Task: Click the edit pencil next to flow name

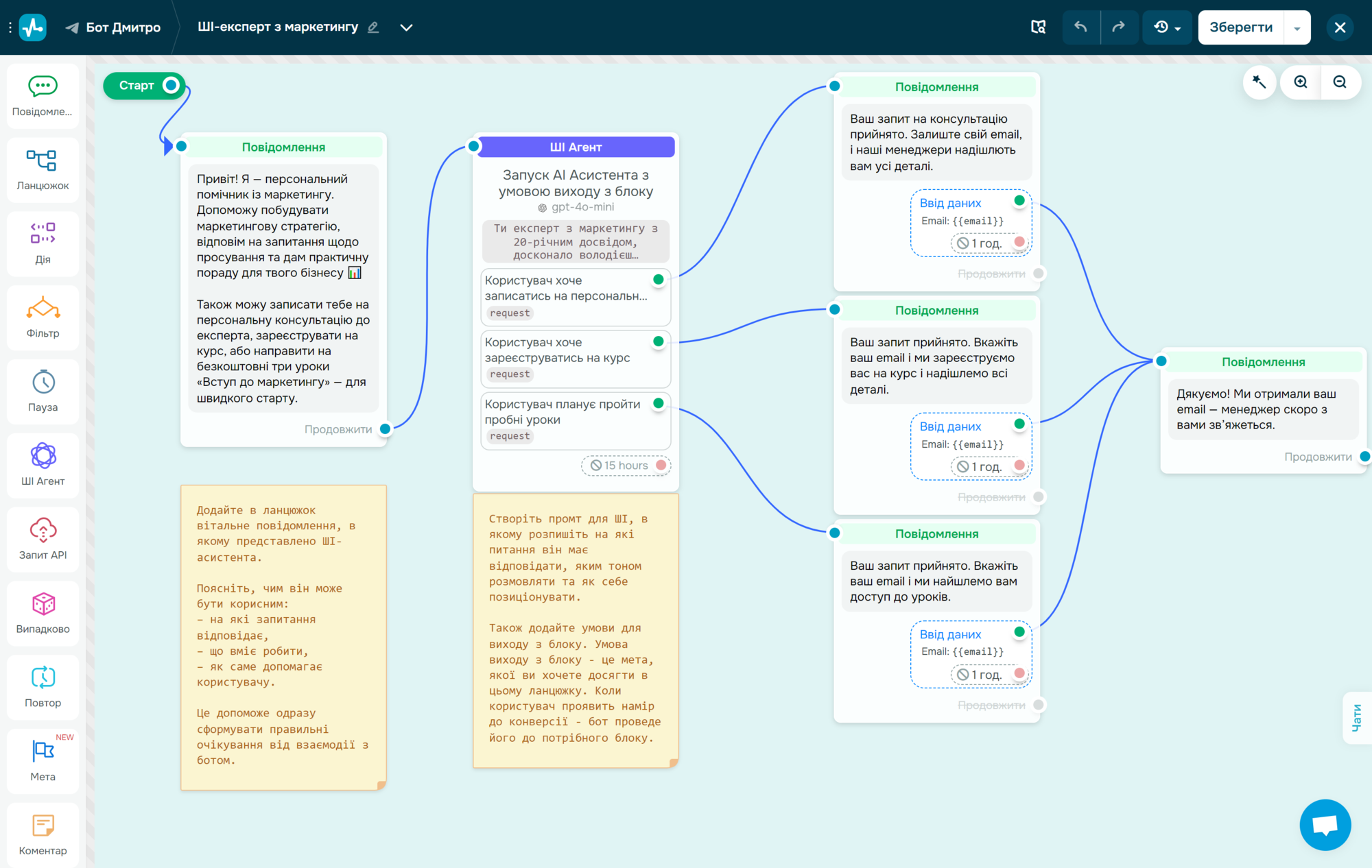Action: click(373, 27)
